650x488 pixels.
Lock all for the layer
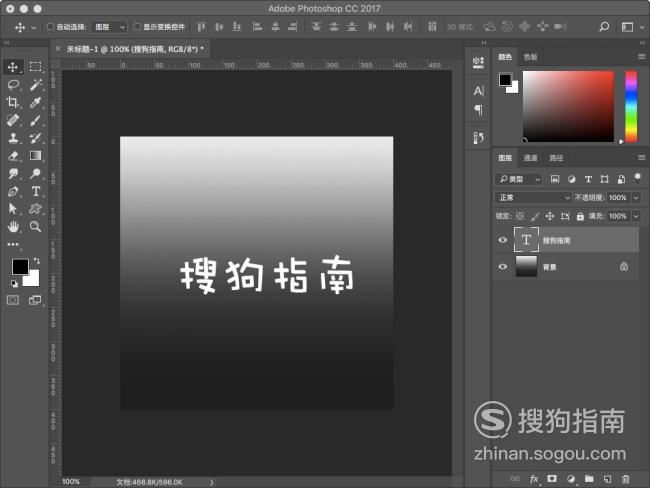pyautogui.click(x=580, y=216)
